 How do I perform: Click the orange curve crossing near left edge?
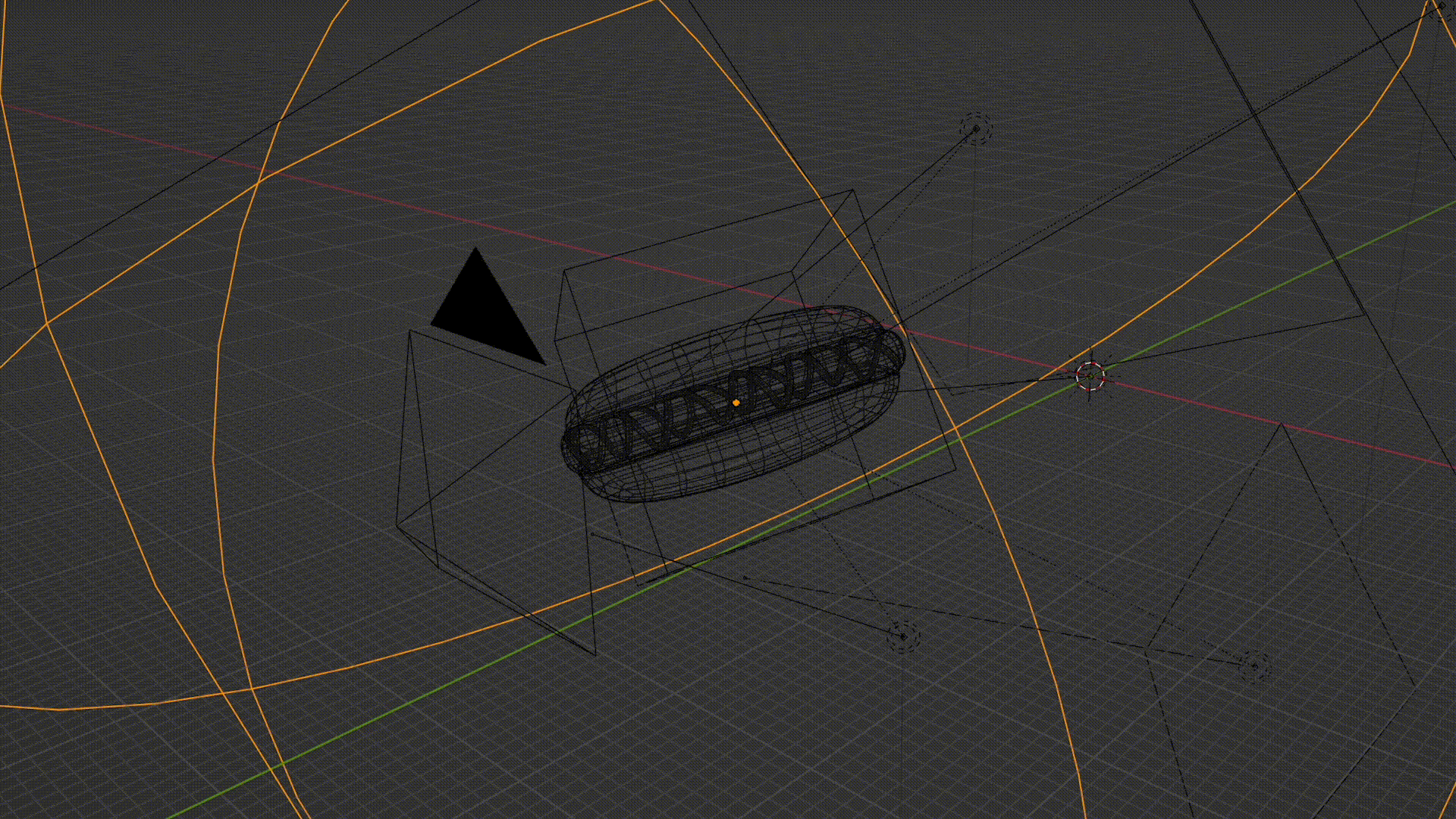point(47,324)
